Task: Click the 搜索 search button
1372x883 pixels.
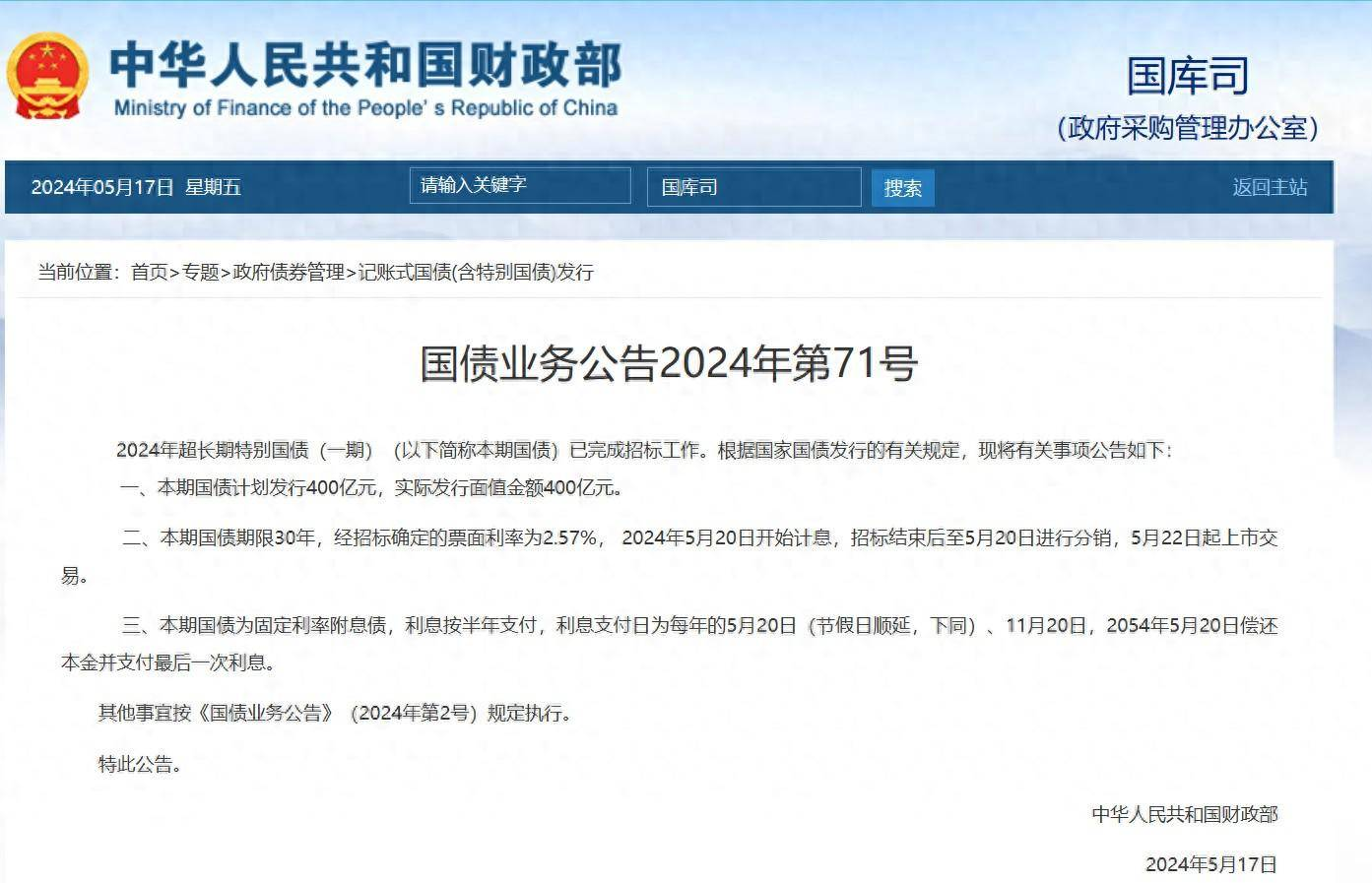Action: (x=901, y=187)
